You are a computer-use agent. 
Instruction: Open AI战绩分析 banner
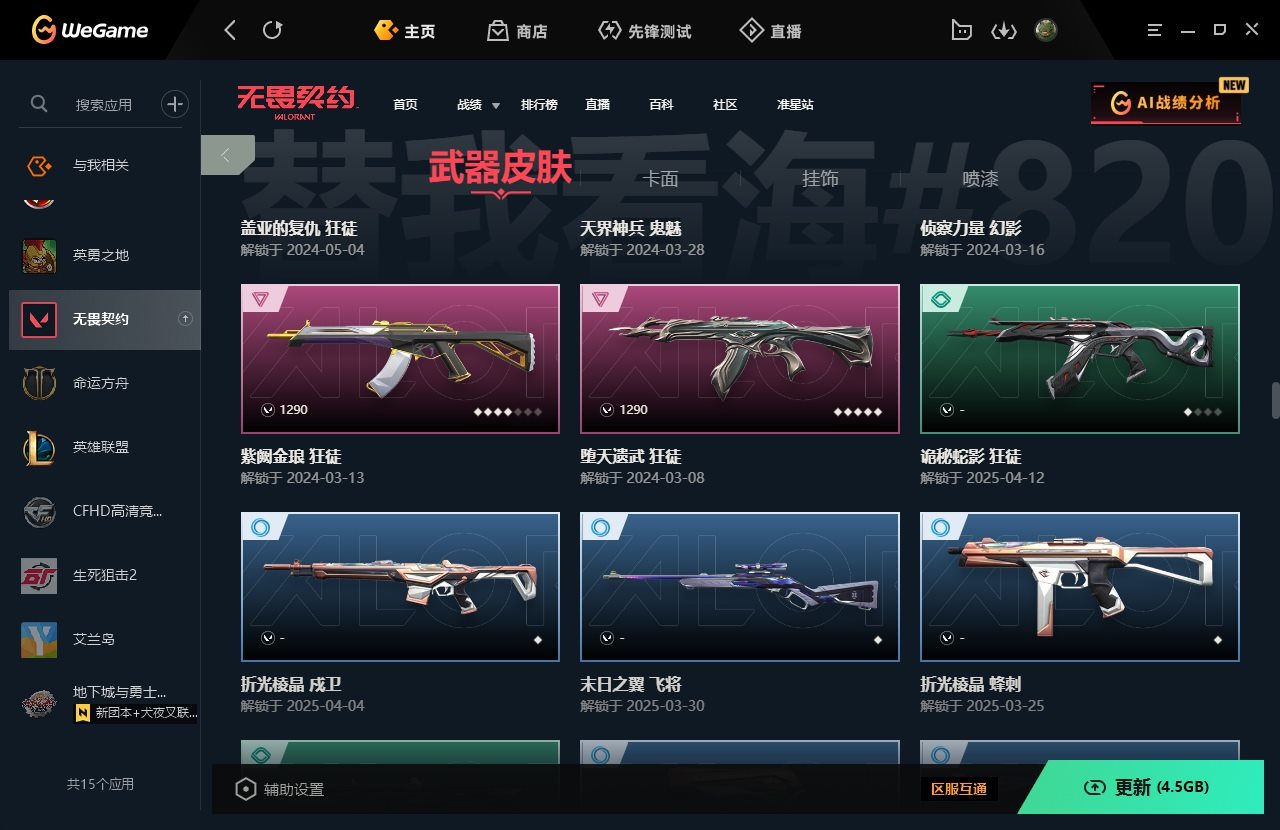coord(1166,103)
